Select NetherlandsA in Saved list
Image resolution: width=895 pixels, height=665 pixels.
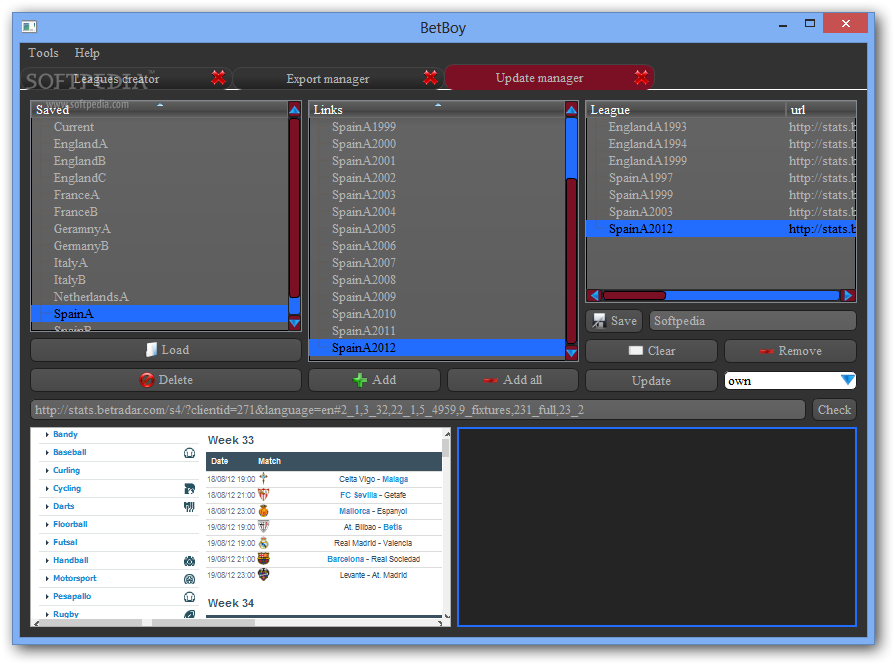pyautogui.click(x=160, y=297)
